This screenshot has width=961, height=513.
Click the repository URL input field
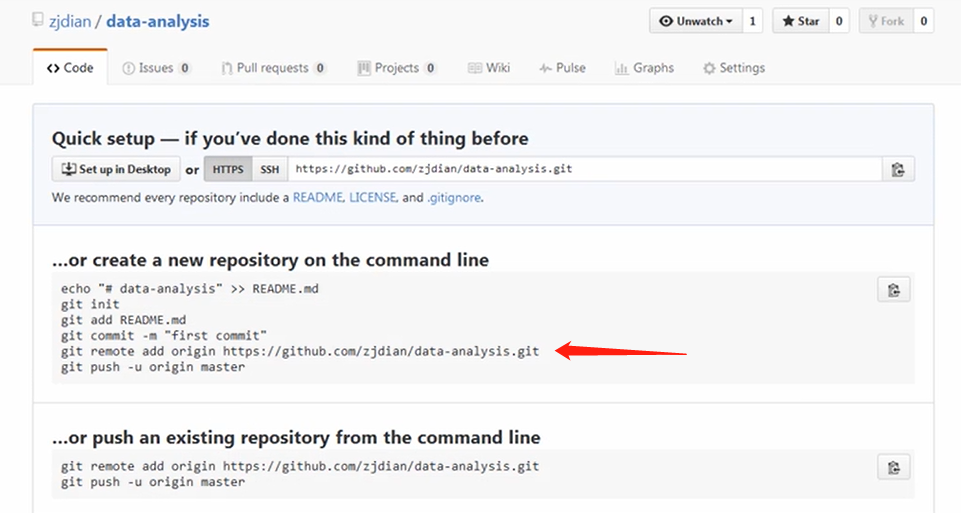(x=585, y=169)
